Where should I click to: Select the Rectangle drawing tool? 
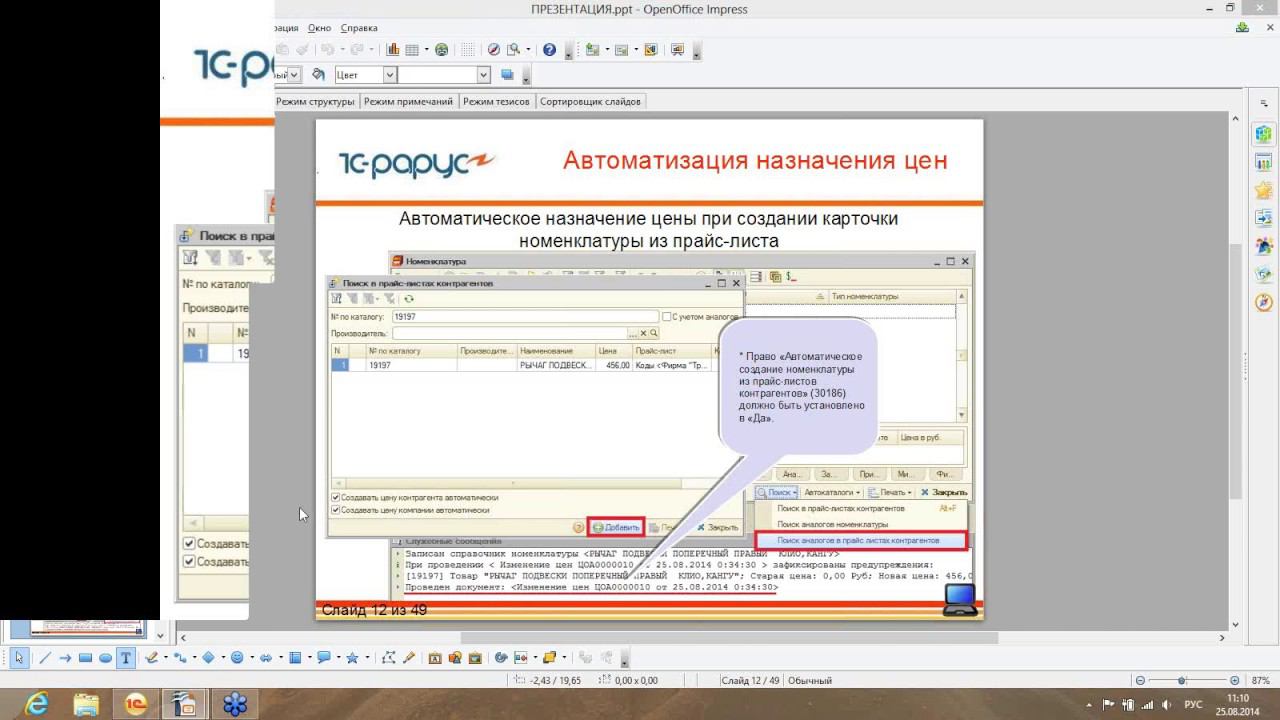pyautogui.click(x=85, y=658)
